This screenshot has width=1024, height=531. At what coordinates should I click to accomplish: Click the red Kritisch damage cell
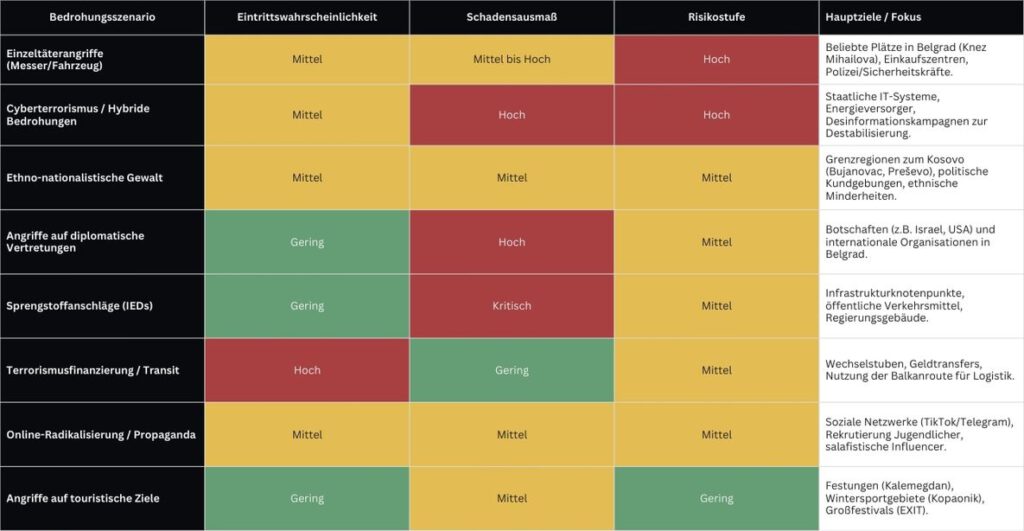(x=511, y=306)
